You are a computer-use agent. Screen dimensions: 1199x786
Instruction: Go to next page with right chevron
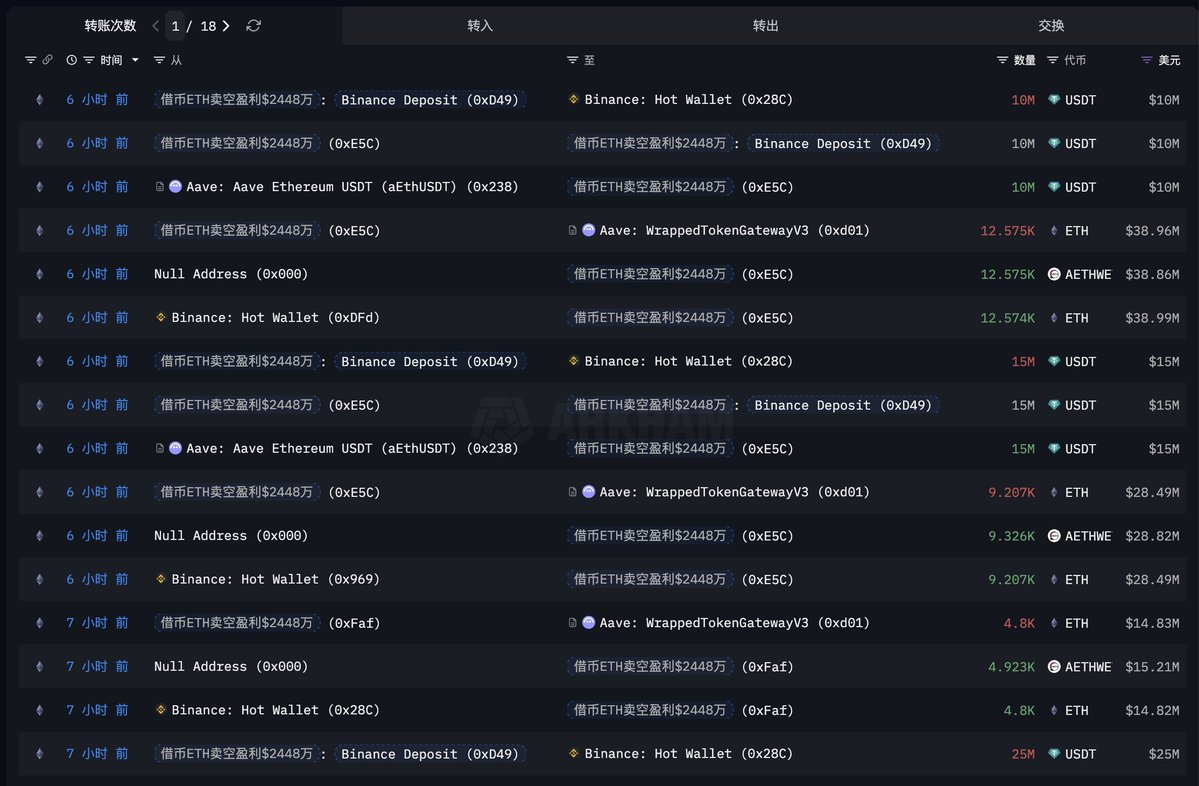[x=226, y=26]
